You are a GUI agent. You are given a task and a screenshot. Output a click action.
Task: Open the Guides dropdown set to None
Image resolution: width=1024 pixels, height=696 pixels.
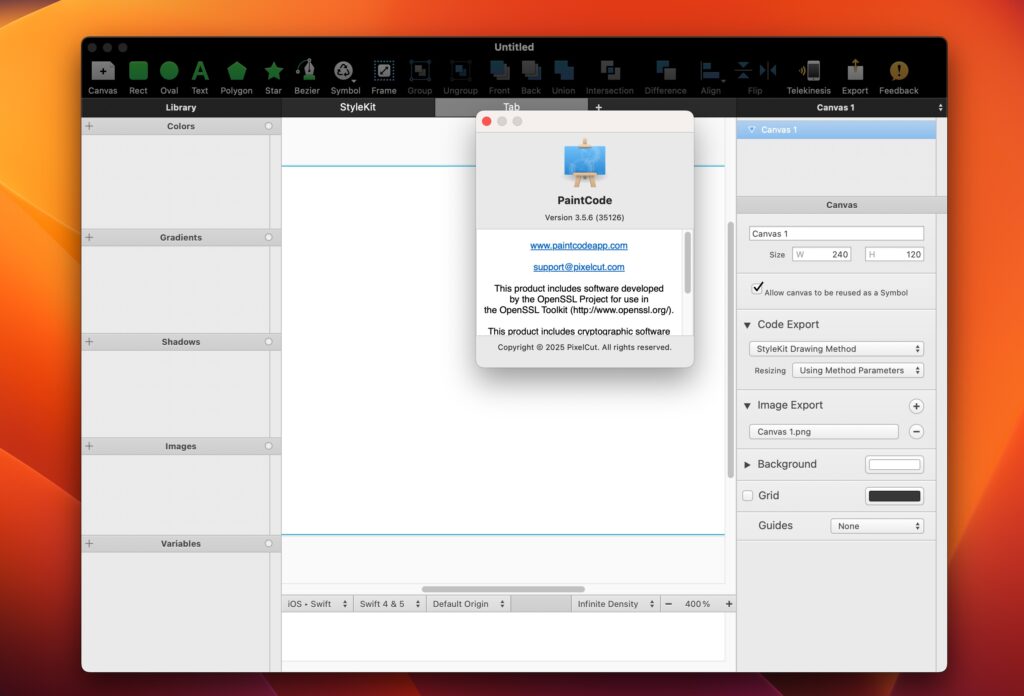(877, 525)
